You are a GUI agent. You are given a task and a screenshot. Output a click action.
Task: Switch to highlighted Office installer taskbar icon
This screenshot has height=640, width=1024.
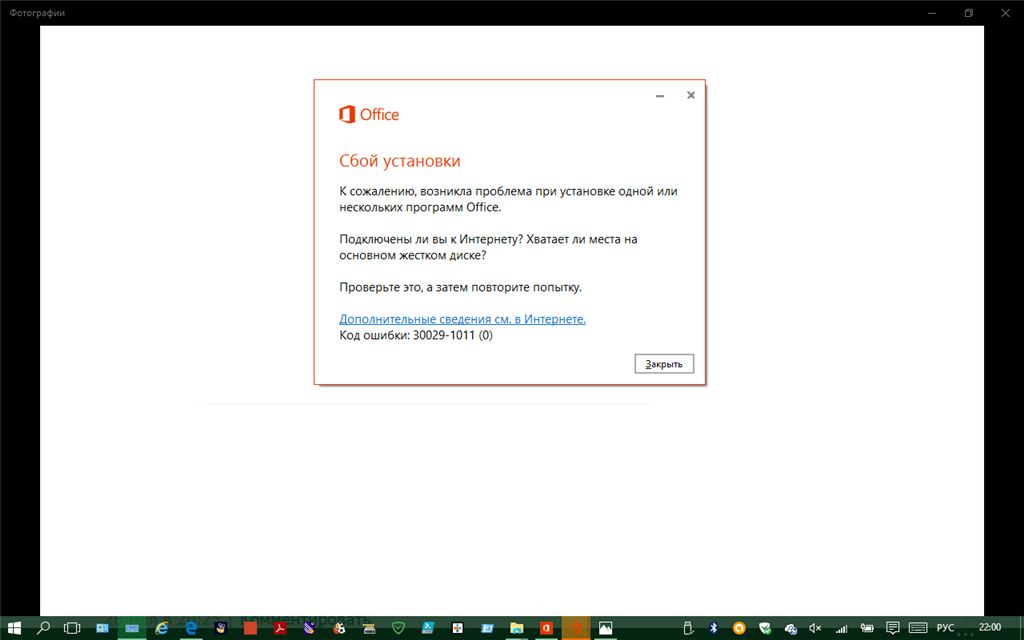576,628
